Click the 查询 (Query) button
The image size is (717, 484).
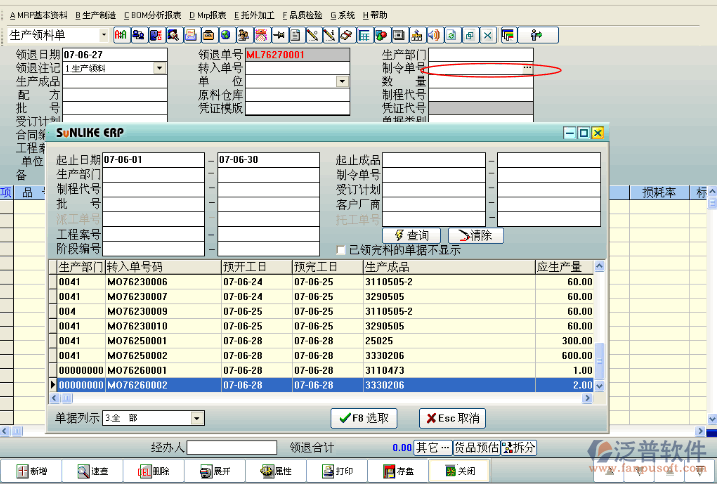point(410,235)
